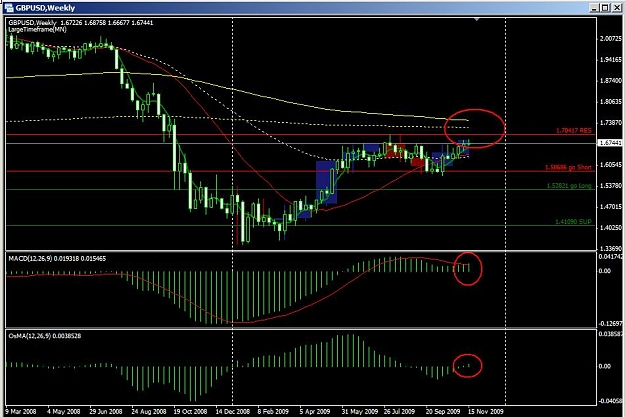The width and height of the screenshot is (625, 417).
Task: Select the '1.70417 RES' resistance label
Action: coord(574,130)
